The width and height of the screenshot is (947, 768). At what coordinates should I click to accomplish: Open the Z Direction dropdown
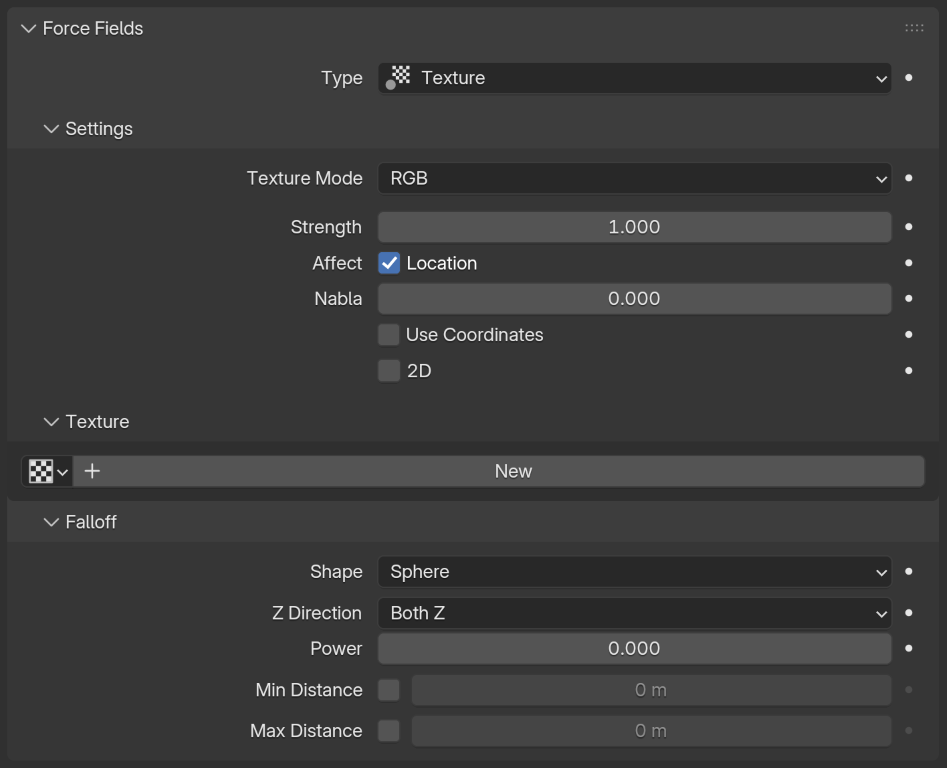click(634, 613)
